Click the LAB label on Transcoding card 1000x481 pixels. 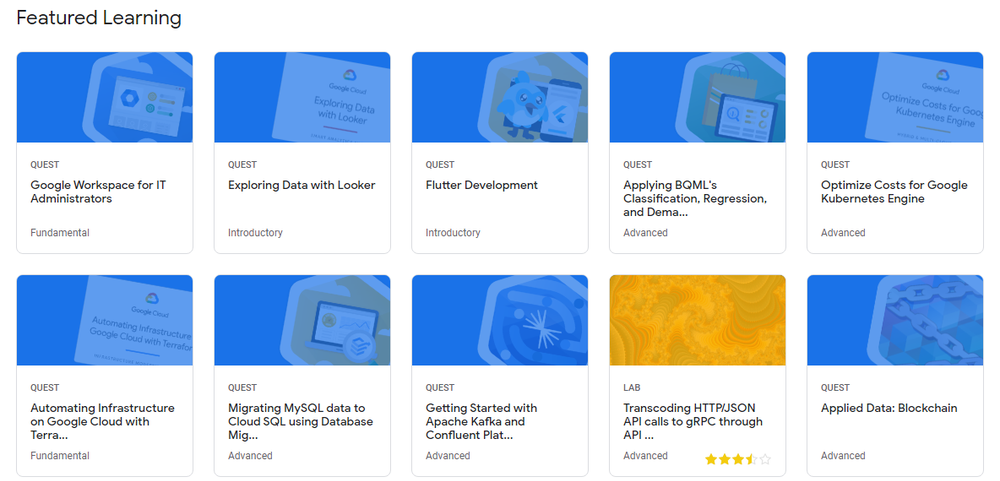pos(632,388)
